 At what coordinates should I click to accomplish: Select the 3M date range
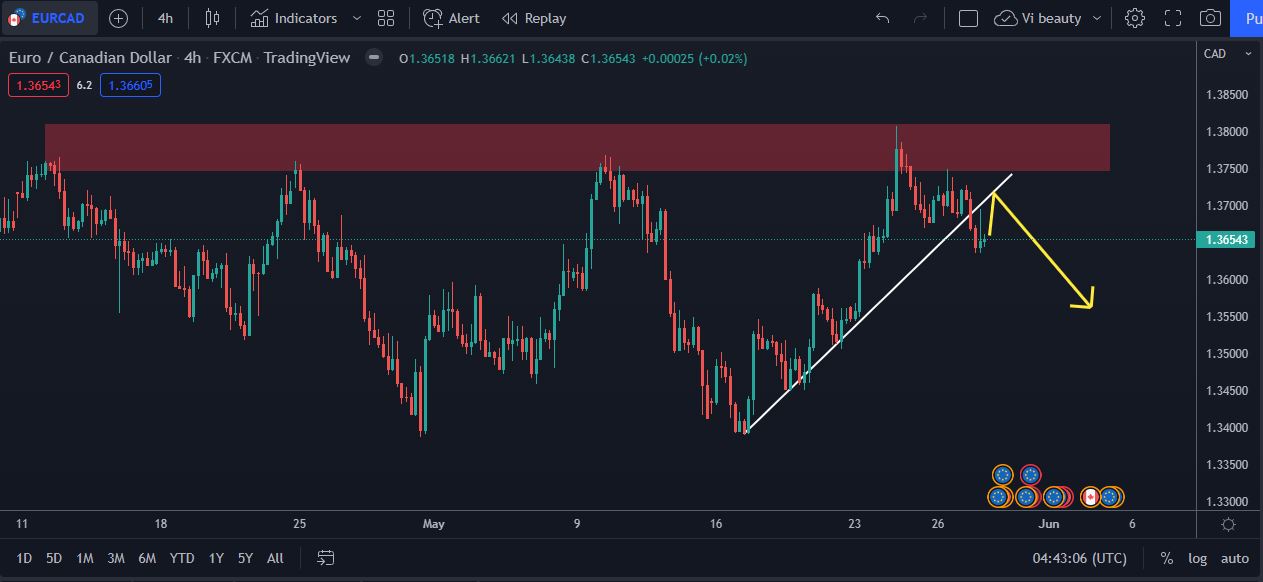pyautogui.click(x=116, y=558)
